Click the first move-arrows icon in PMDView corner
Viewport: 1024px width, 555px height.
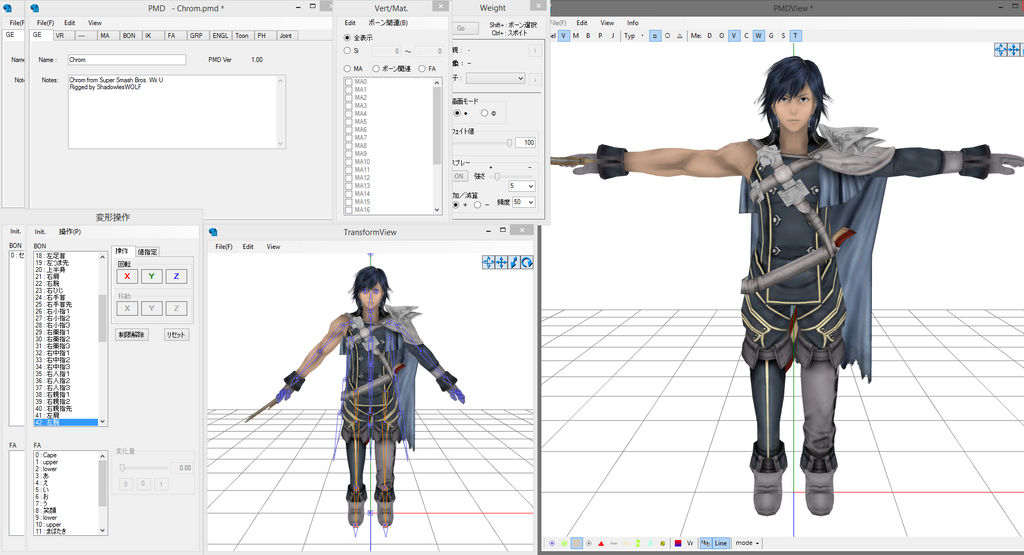pyautogui.click(x=1000, y=50)
